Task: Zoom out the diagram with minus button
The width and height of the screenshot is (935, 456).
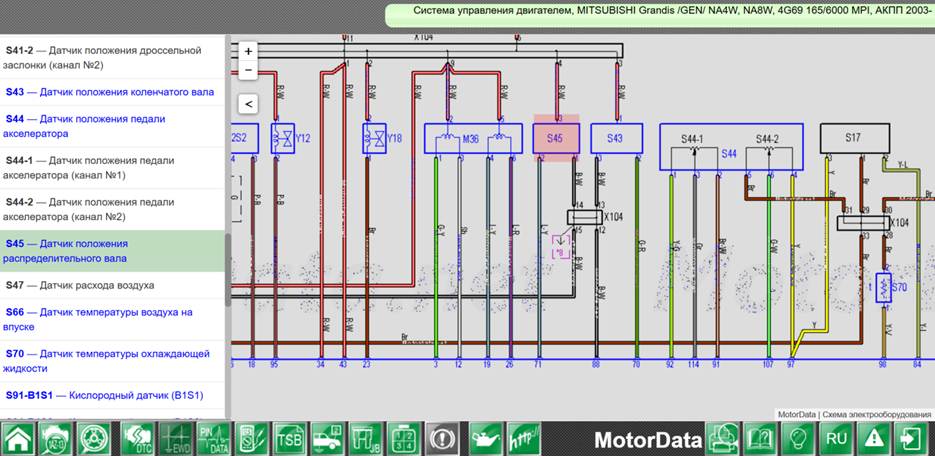Action: (x=248, y=70)
